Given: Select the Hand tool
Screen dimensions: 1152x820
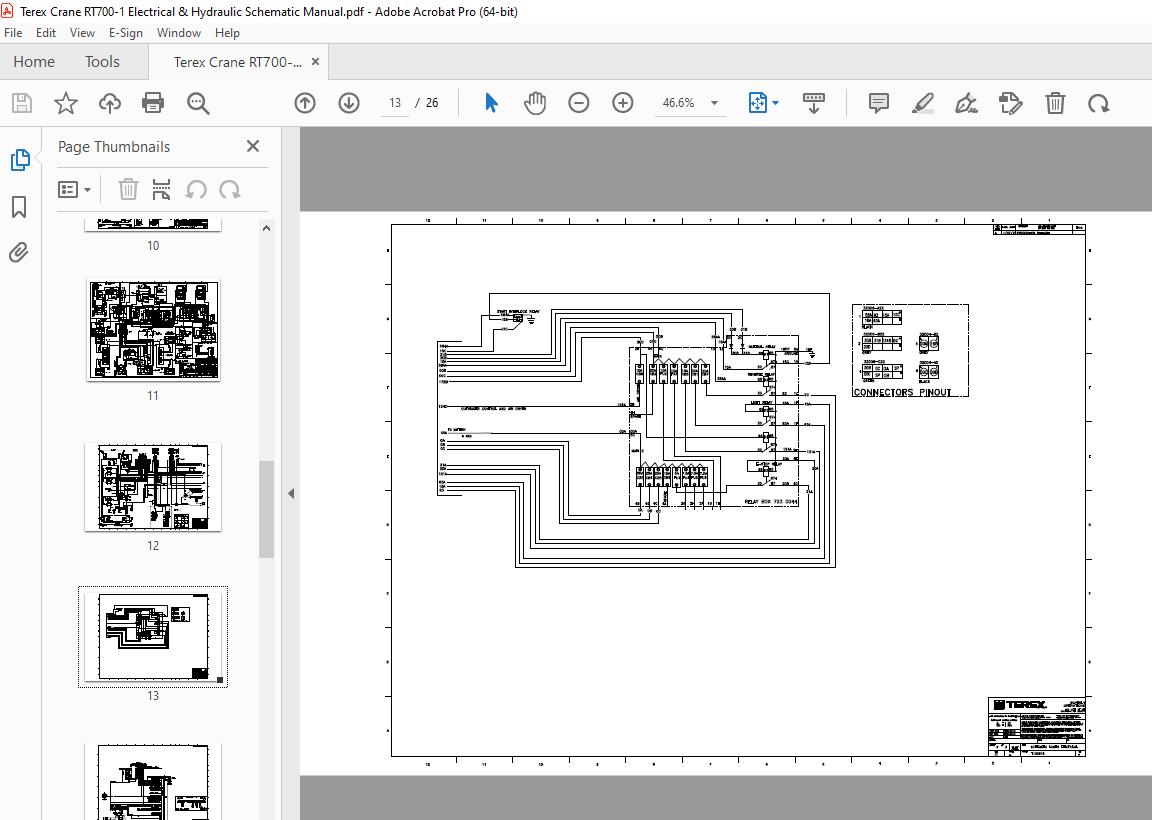Looking at the screenshot, I should pyautogui.click(x=535, y=102).
